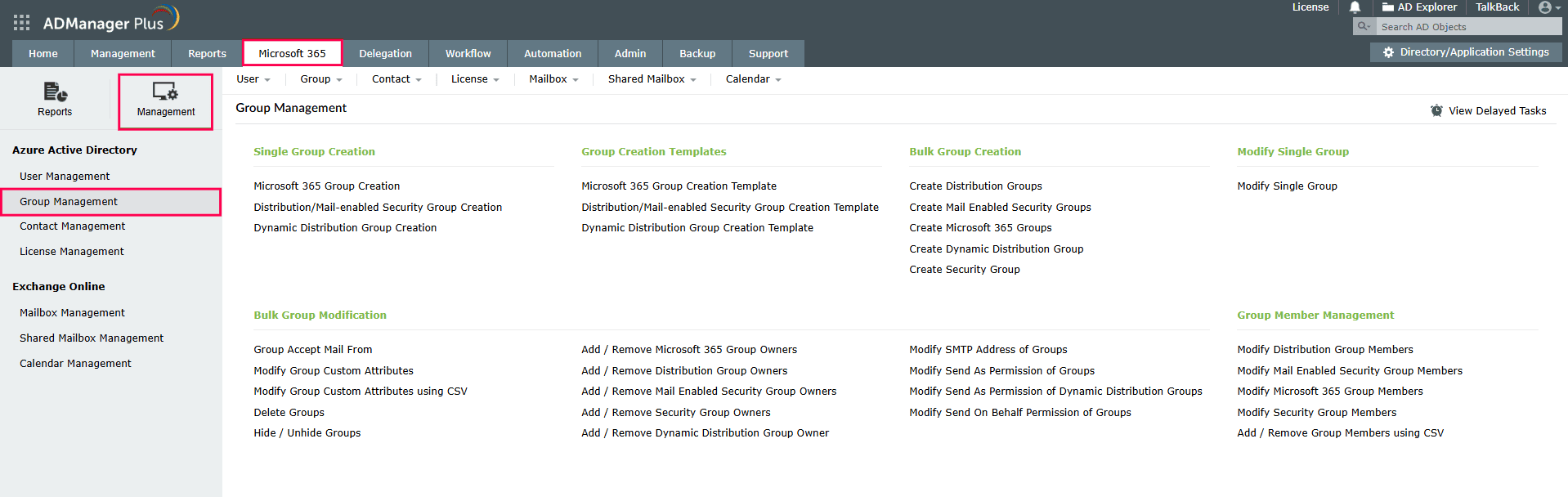Click Create Distribution Groups
Image resolution: width=1568 pixels, height=497 pixels.
(x=975, y=186)
